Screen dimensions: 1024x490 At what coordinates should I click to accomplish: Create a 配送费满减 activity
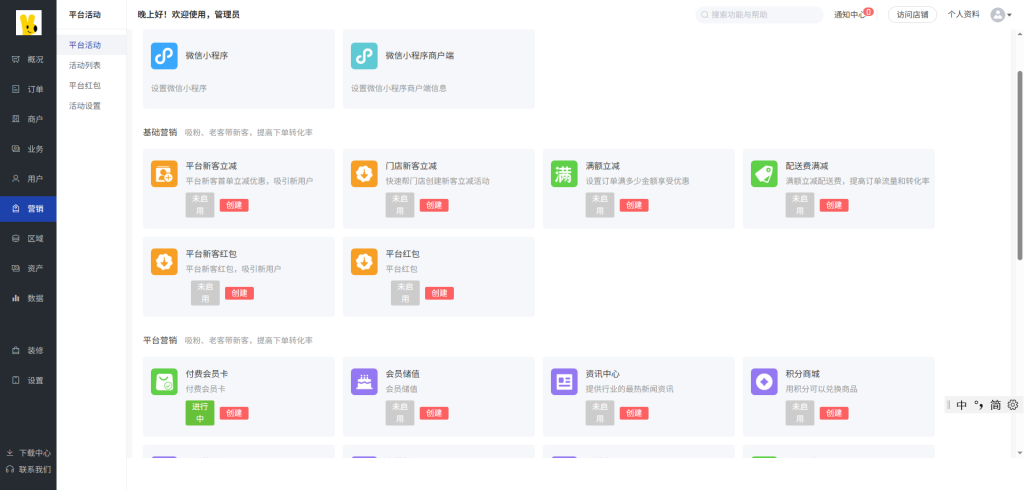834,205
